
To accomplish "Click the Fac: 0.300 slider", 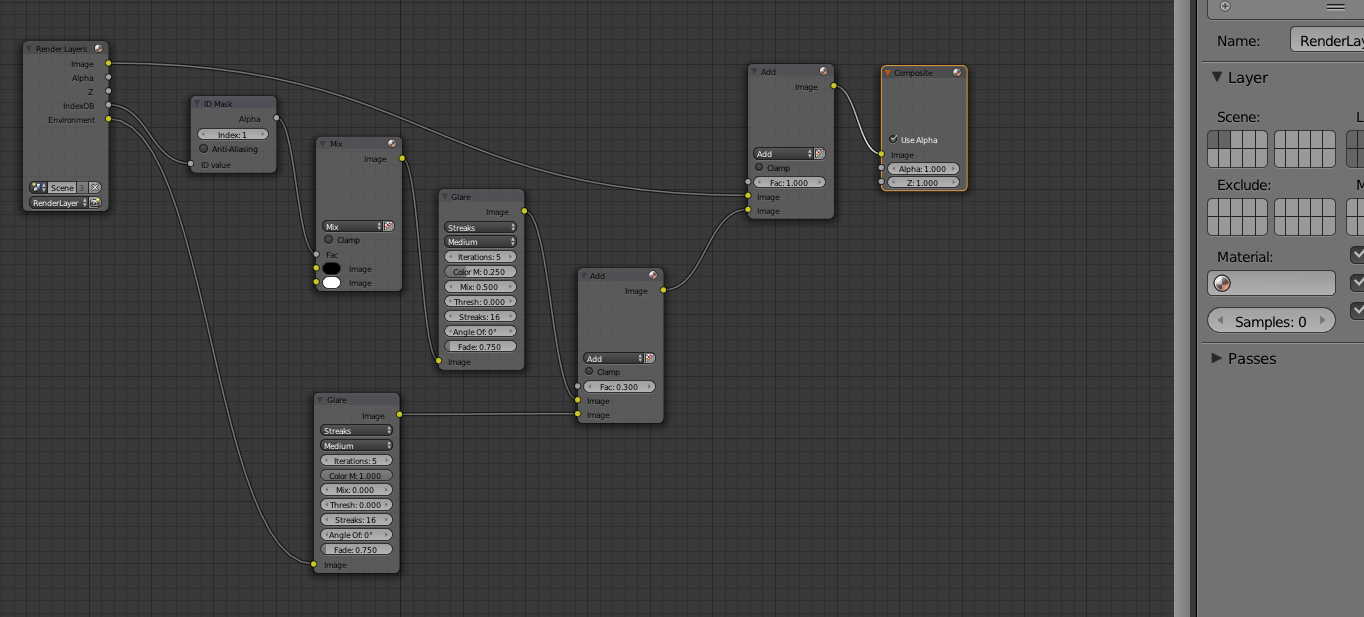I will pos(619,387).
